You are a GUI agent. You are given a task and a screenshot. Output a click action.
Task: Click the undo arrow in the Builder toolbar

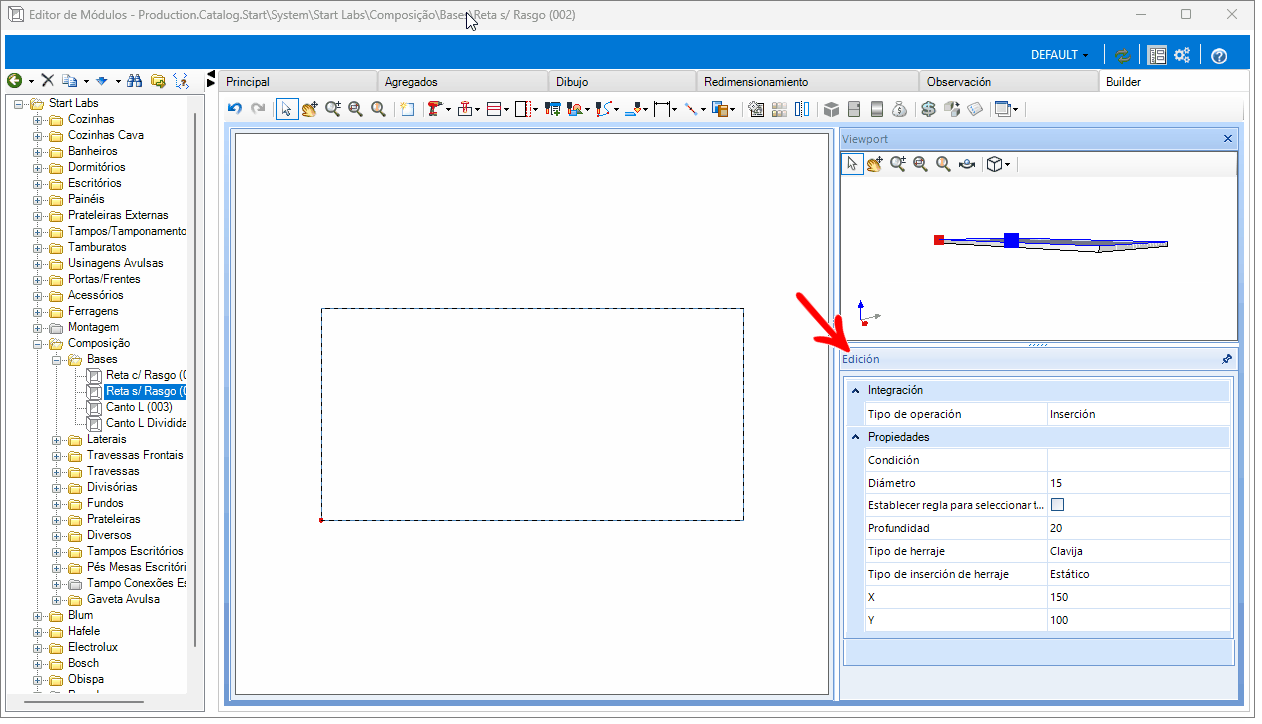(x=235, y=109)
